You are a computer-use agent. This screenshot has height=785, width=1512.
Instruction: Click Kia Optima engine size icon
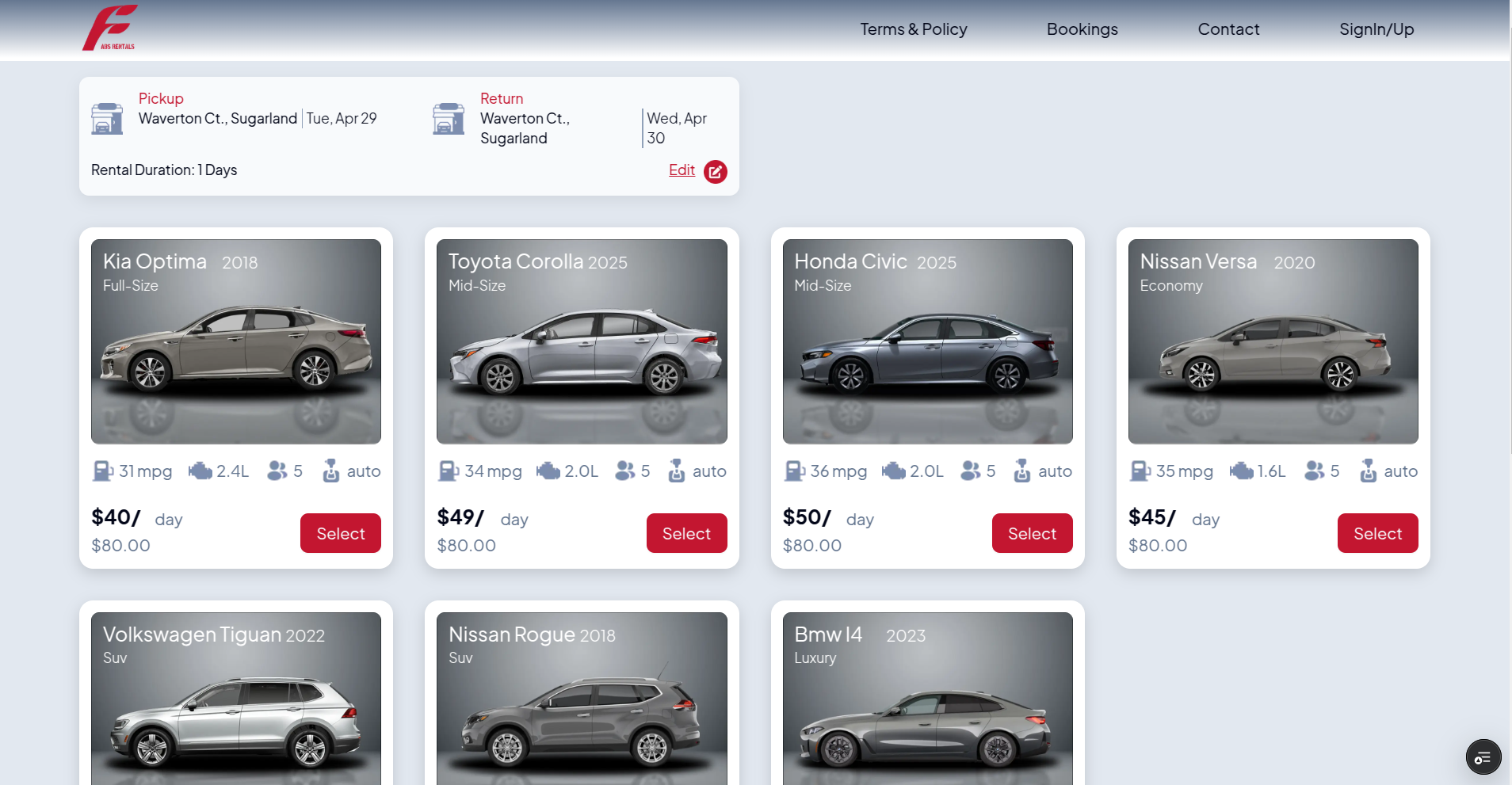click(x=200, y=471)
